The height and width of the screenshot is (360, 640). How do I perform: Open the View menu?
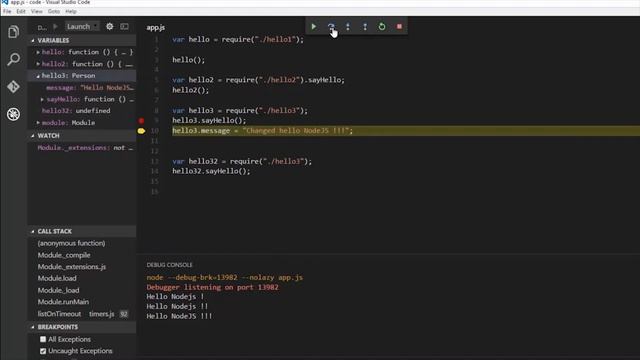click(x=36, y=11)
